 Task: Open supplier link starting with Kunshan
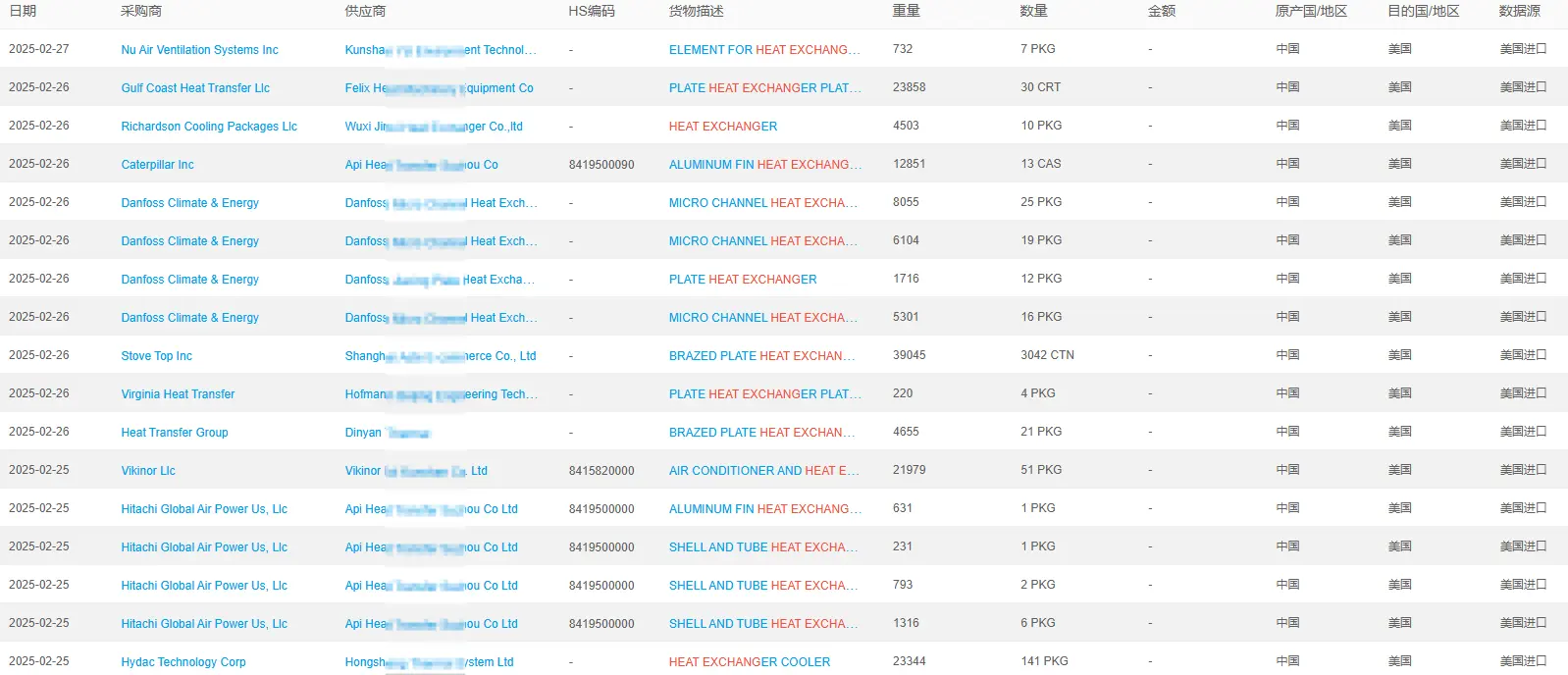pos(440,50)
